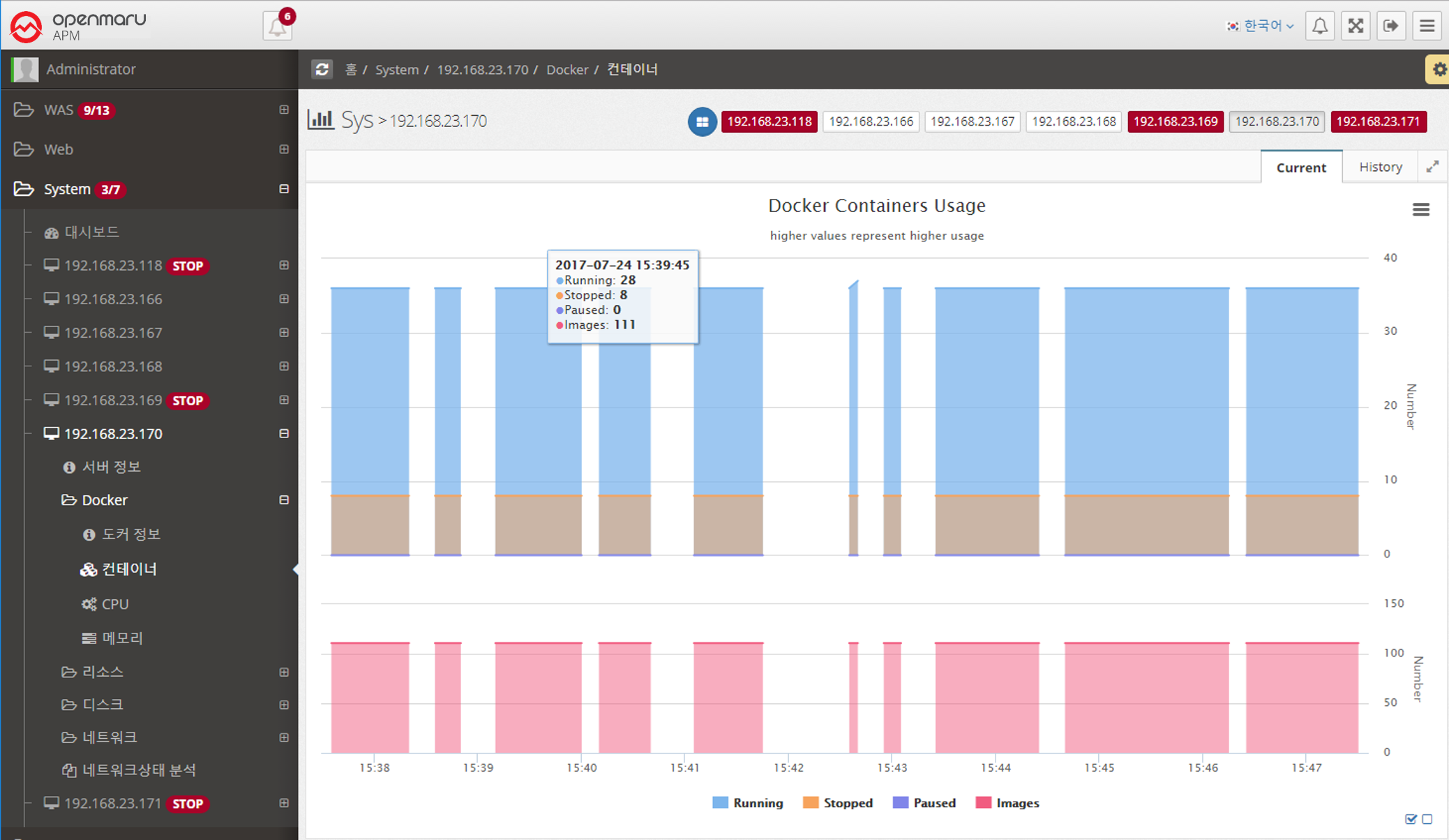Switch to the History tab
1449x840 pixels.
point(1380,167)
